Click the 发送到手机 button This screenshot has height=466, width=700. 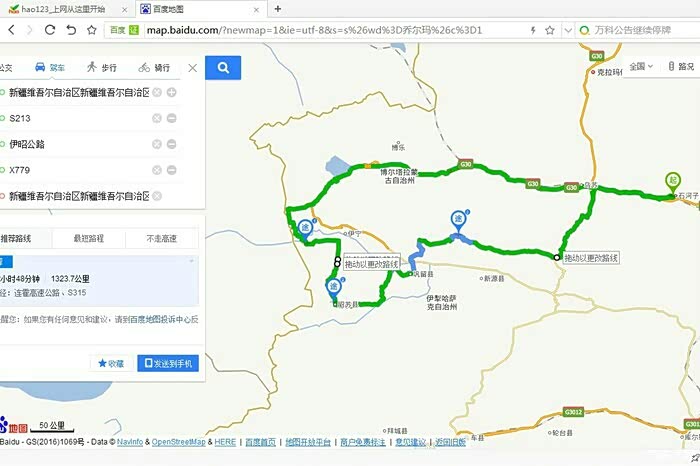pyautogui.click(x=168, y=363)
